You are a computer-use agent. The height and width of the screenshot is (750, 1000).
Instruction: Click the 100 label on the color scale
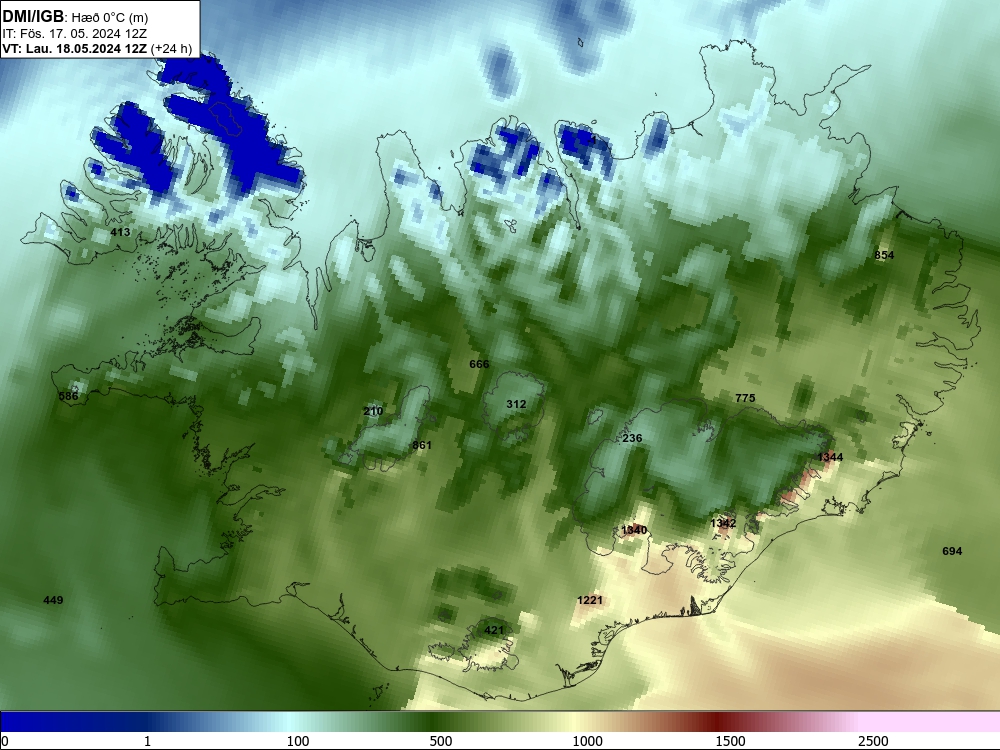pyautogui.click(x=298, y=741)
